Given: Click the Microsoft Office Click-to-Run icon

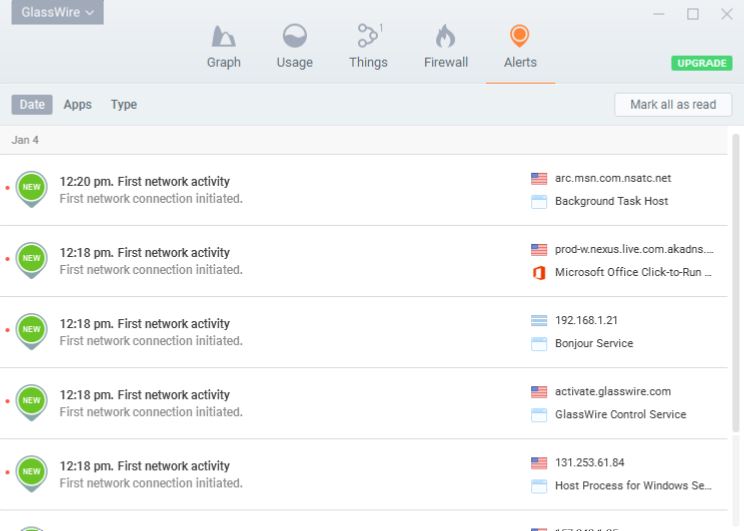Looking at the screenshot, I should pyautogui.click(x=539, y=273).
